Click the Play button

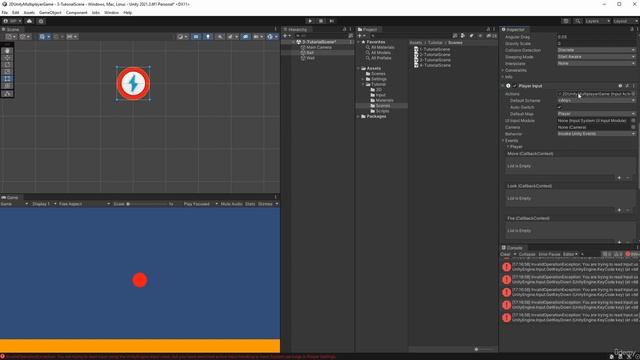(310, 21)
